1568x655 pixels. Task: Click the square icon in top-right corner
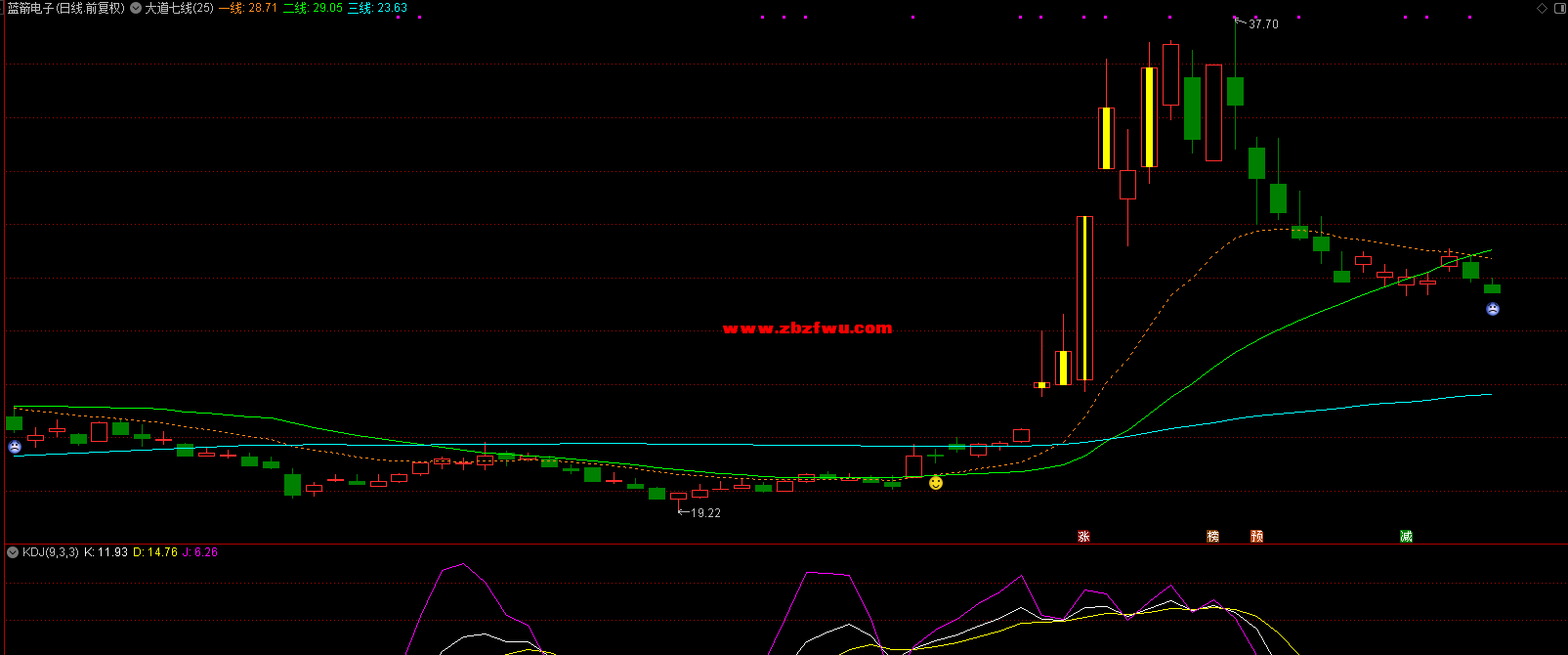point(1559,8)
